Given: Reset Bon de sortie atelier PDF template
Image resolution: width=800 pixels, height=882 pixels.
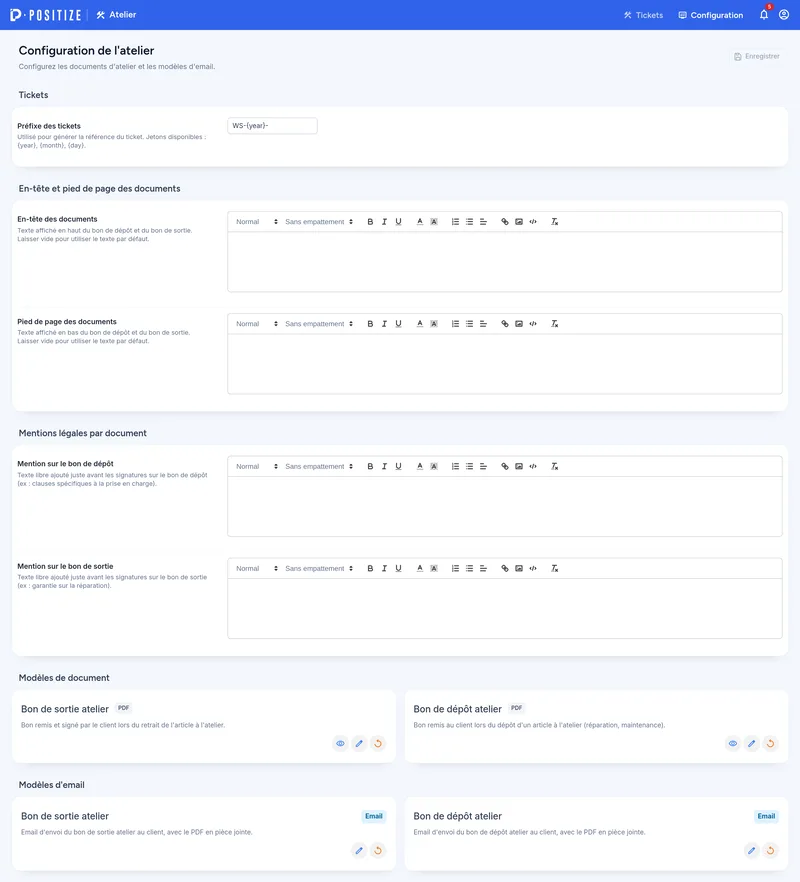Looking at the screenshot, I should coord(378,744).
